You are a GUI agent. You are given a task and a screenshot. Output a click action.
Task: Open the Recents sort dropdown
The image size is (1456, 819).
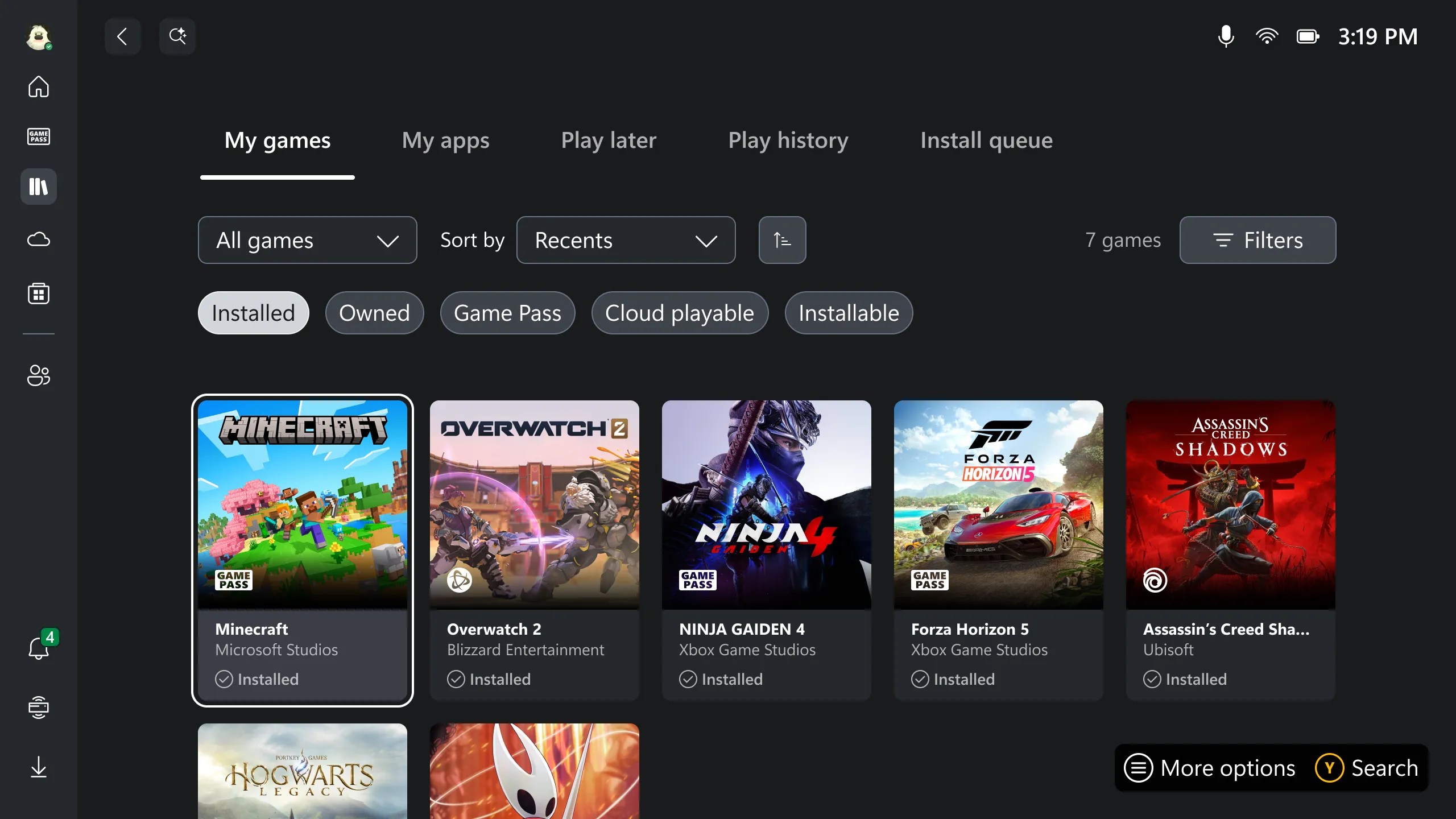pyautogui.click(x=626, y=240)
